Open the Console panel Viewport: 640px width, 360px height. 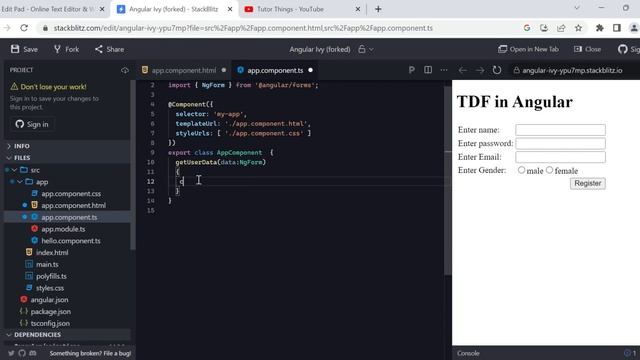(x=468, y=353)
